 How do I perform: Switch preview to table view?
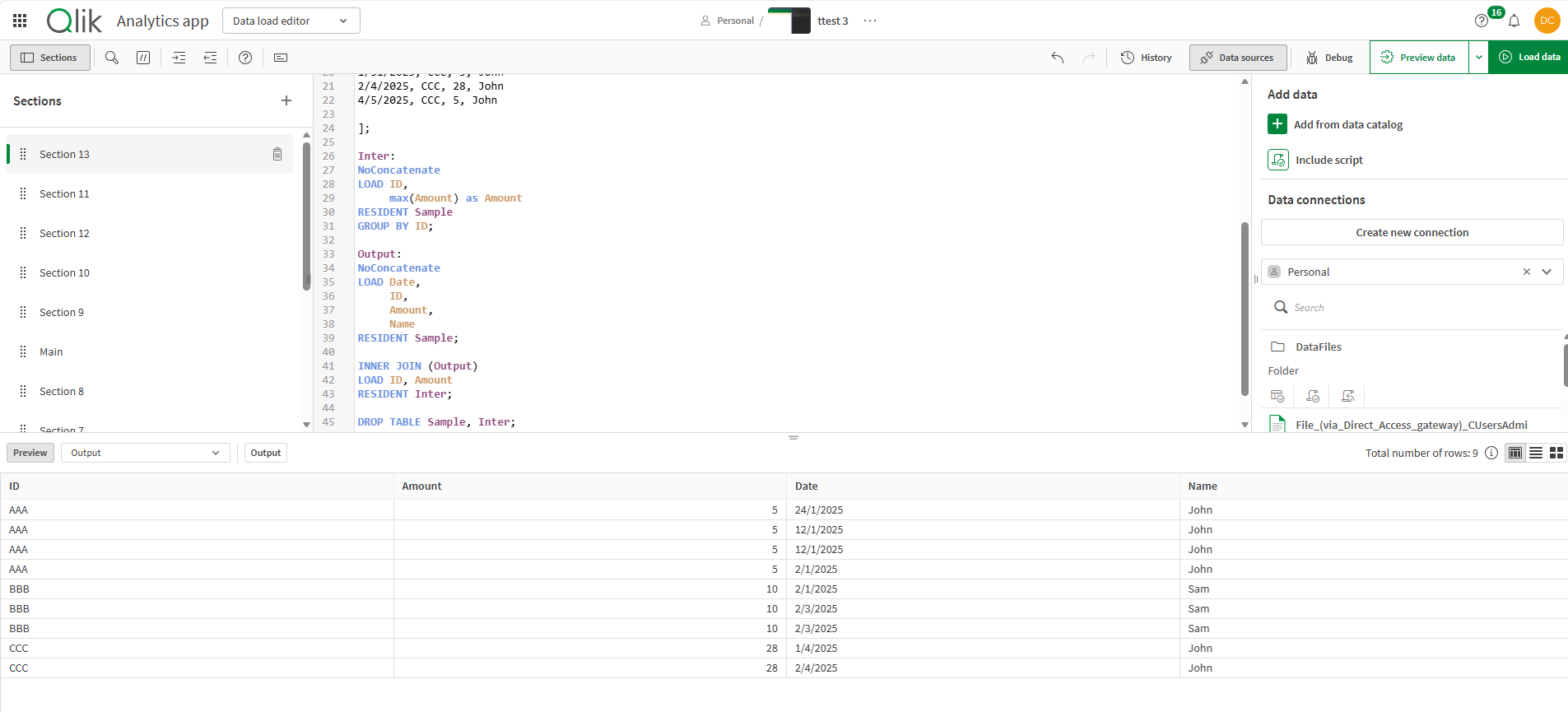1515,453
